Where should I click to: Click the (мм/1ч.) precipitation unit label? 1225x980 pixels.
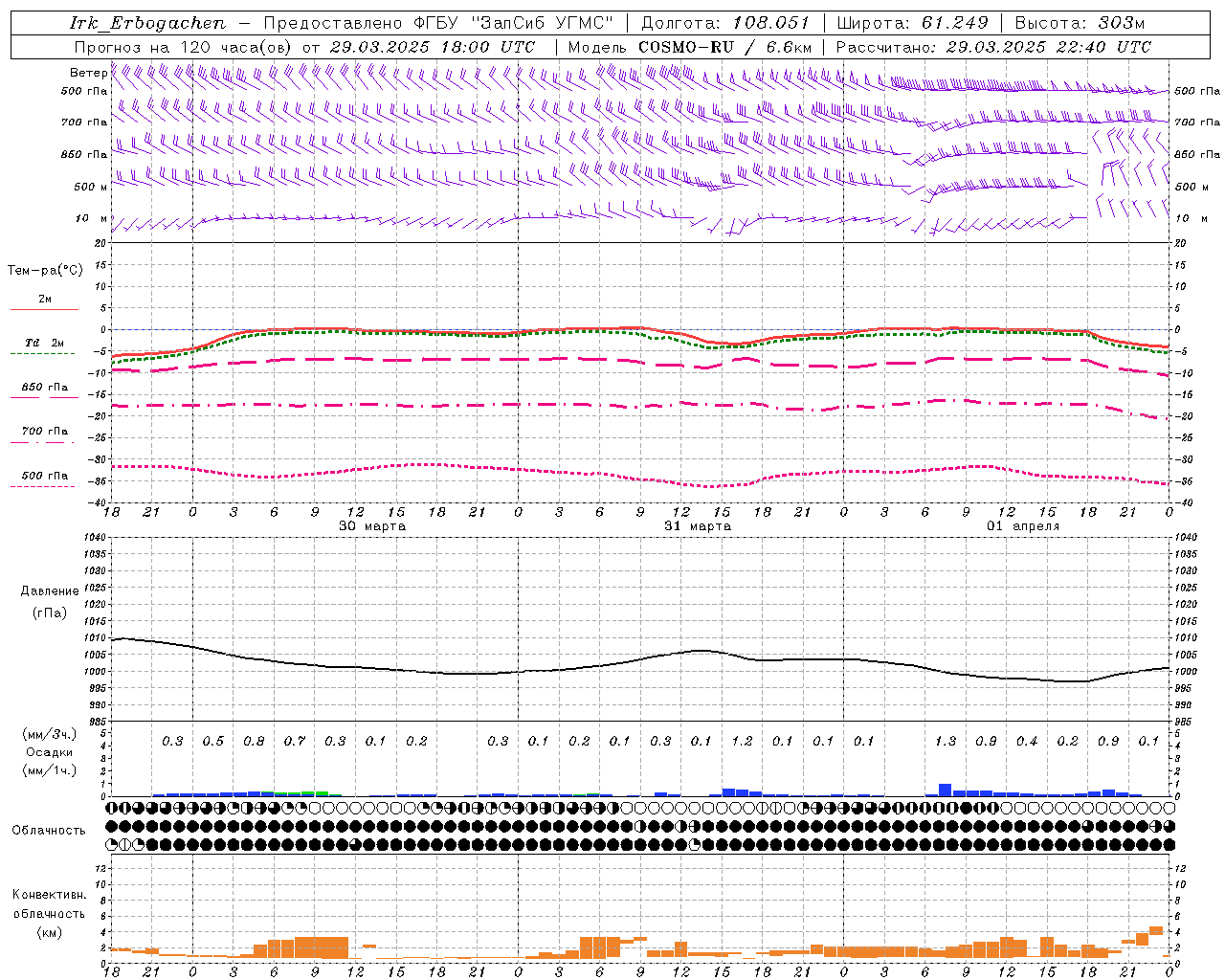(x=50, y=770)
